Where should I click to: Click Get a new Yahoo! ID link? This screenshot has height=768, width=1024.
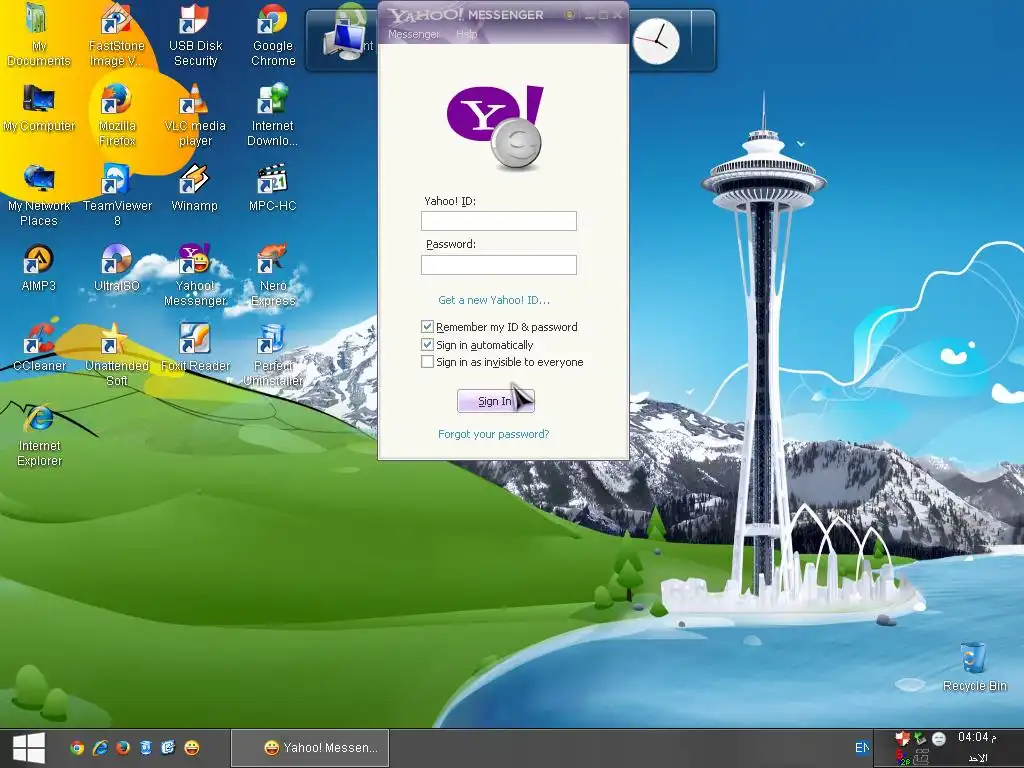494,300
